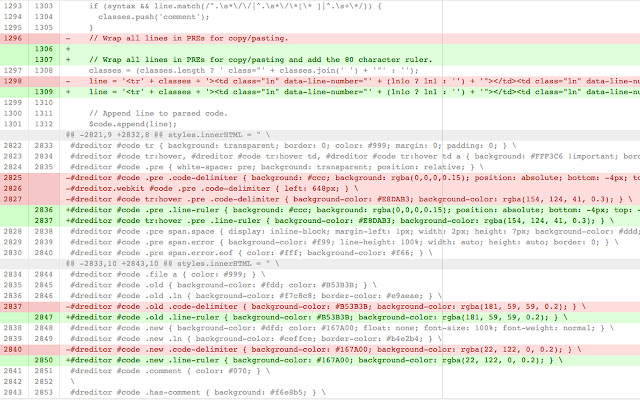The image size is (640, 400).
Task: Click deleted line number 1298
Action: point(13,81)
